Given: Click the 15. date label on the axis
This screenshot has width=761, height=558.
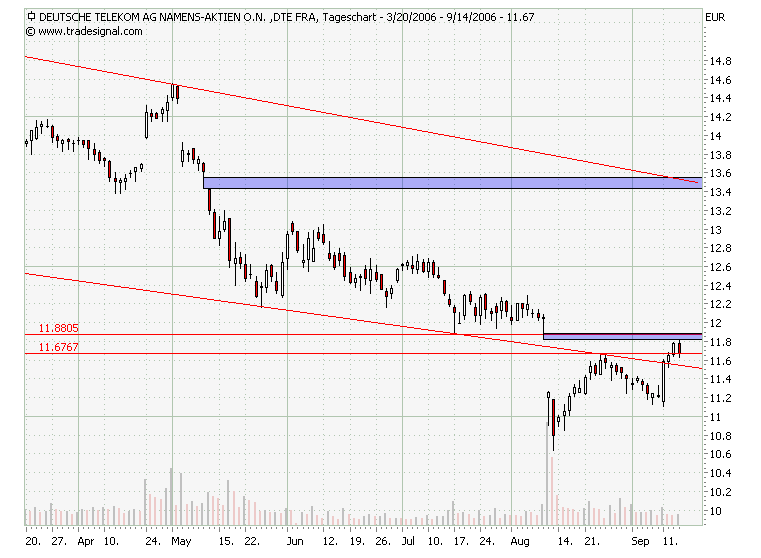Looking at the screenshot, I should 226,542.
